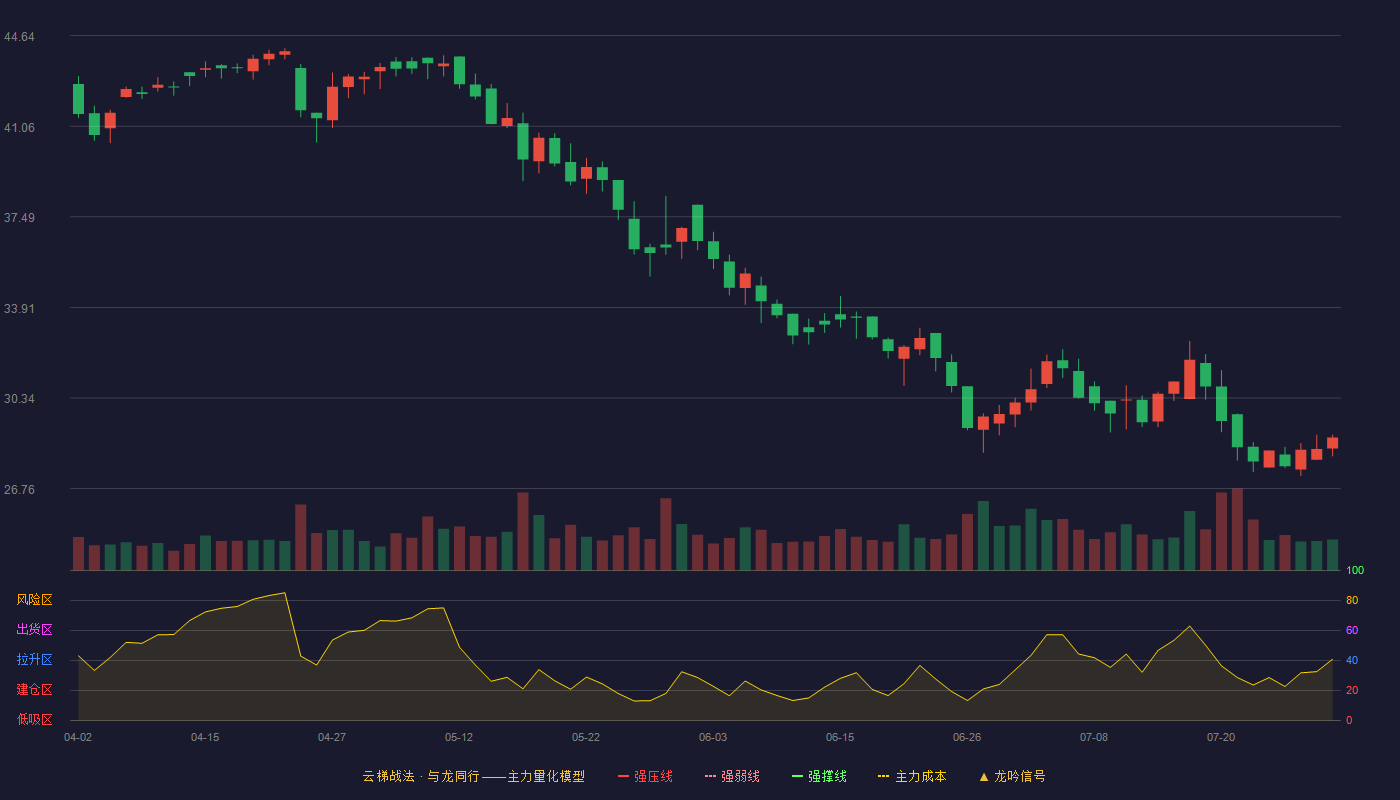Click the 60 value on the indicator scale

click(x=1352, y=630)
